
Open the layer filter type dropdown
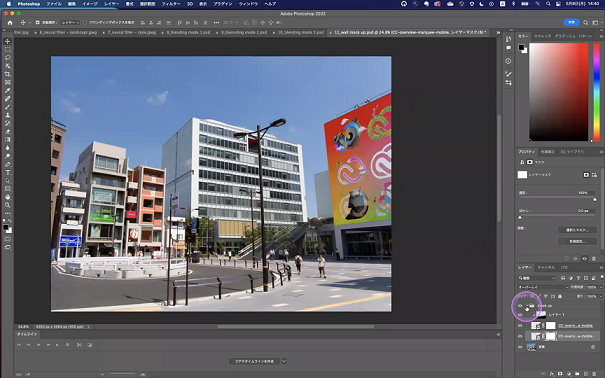tap(536, 278)
